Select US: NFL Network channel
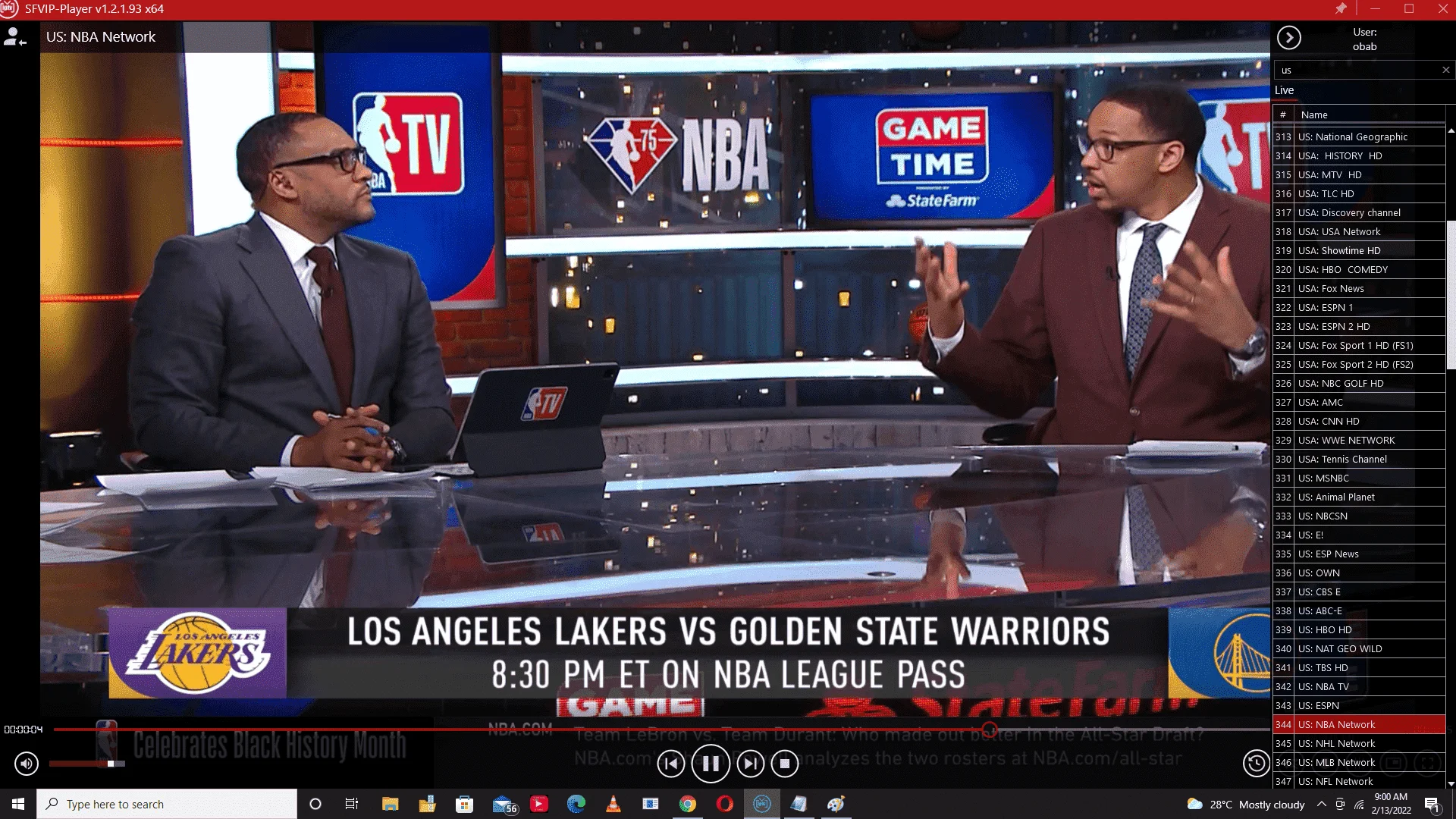The width and height of the screenshot is (1456, 819). pos(1359,781)
